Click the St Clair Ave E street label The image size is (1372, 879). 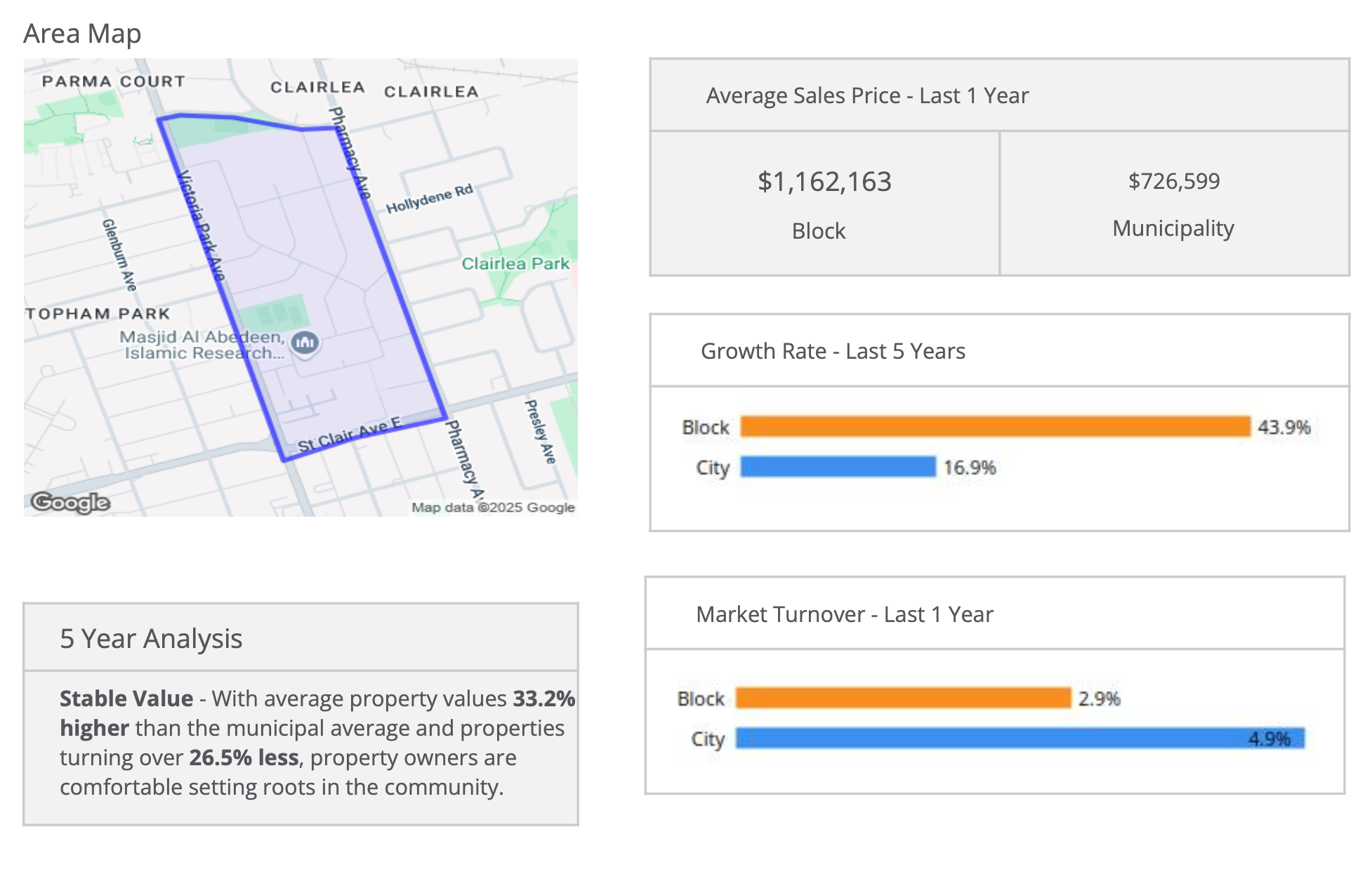[x=349, y=435]
